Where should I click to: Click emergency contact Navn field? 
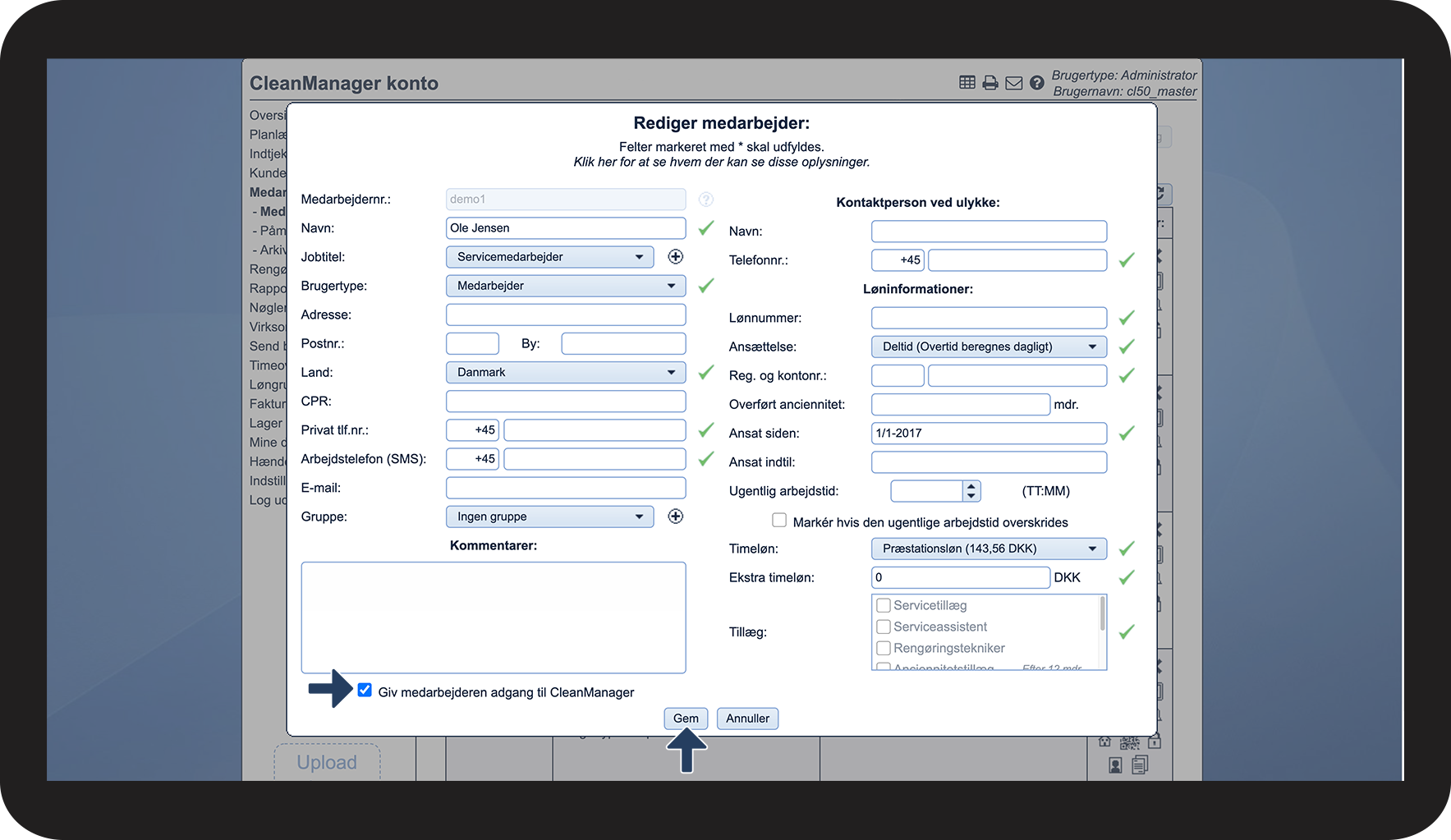tap(989, 232)
